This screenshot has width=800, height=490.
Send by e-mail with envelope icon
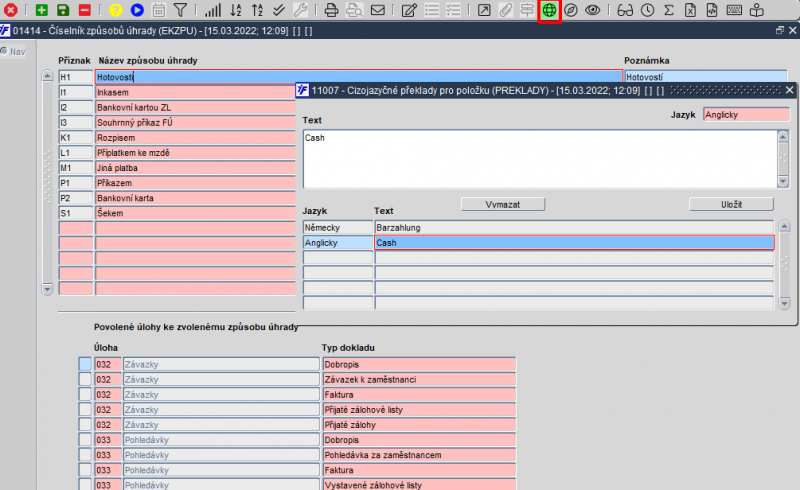point(378,10)
